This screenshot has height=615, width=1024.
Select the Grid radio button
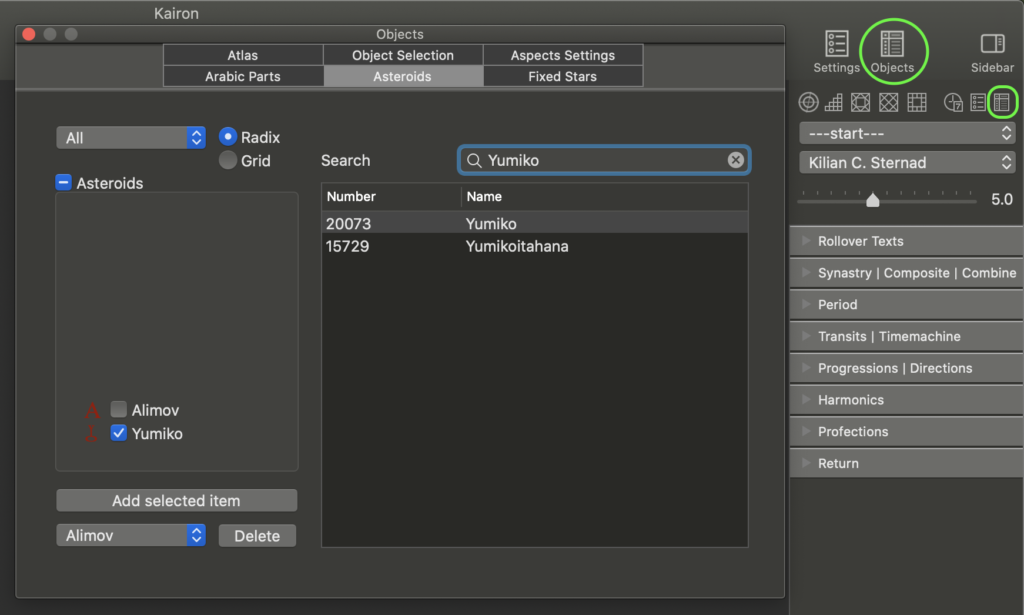(227, 160)
